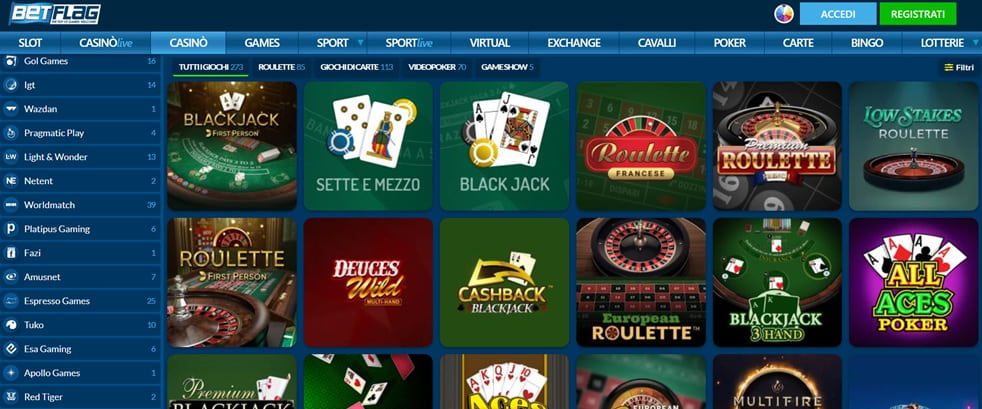Go to the POKER menu item
Screen dimensions: 982x409
tap(730, 43)
